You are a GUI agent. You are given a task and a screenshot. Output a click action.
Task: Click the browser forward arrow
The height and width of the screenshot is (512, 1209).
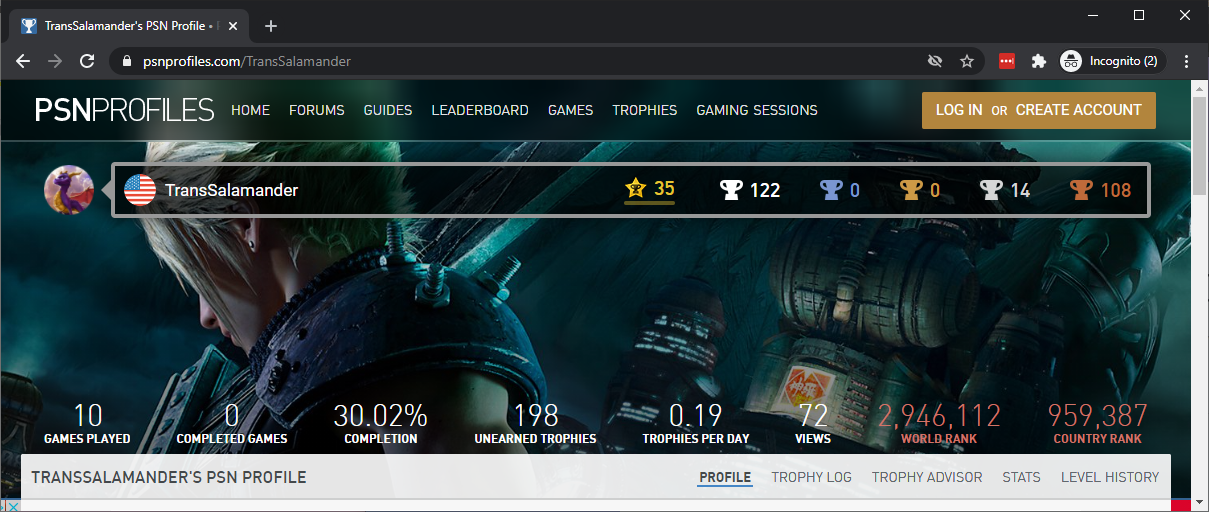(55, 61)
